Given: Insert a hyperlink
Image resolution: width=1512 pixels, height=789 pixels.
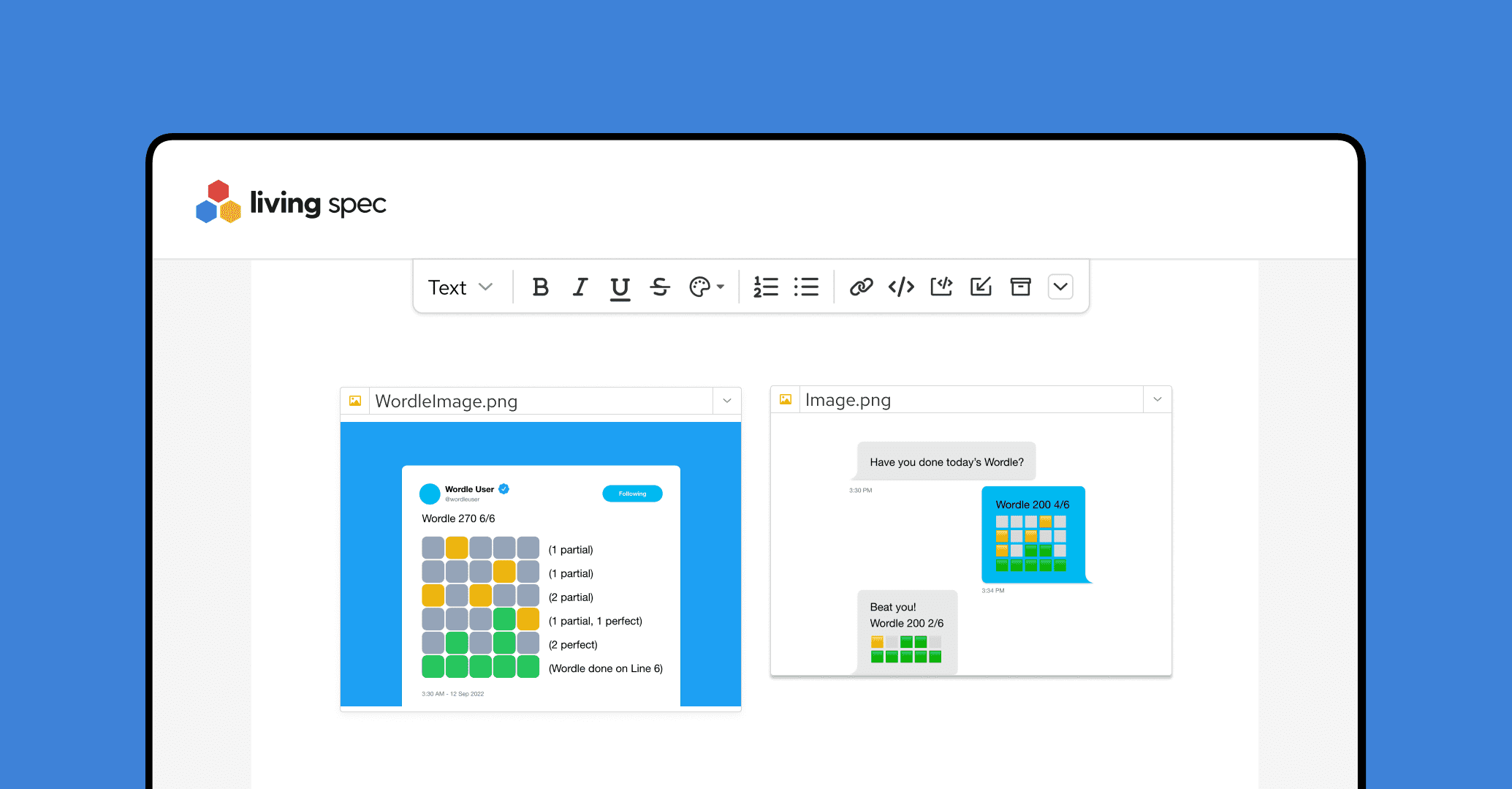Looking at the screenshot, I should click(x=861, y=287).
